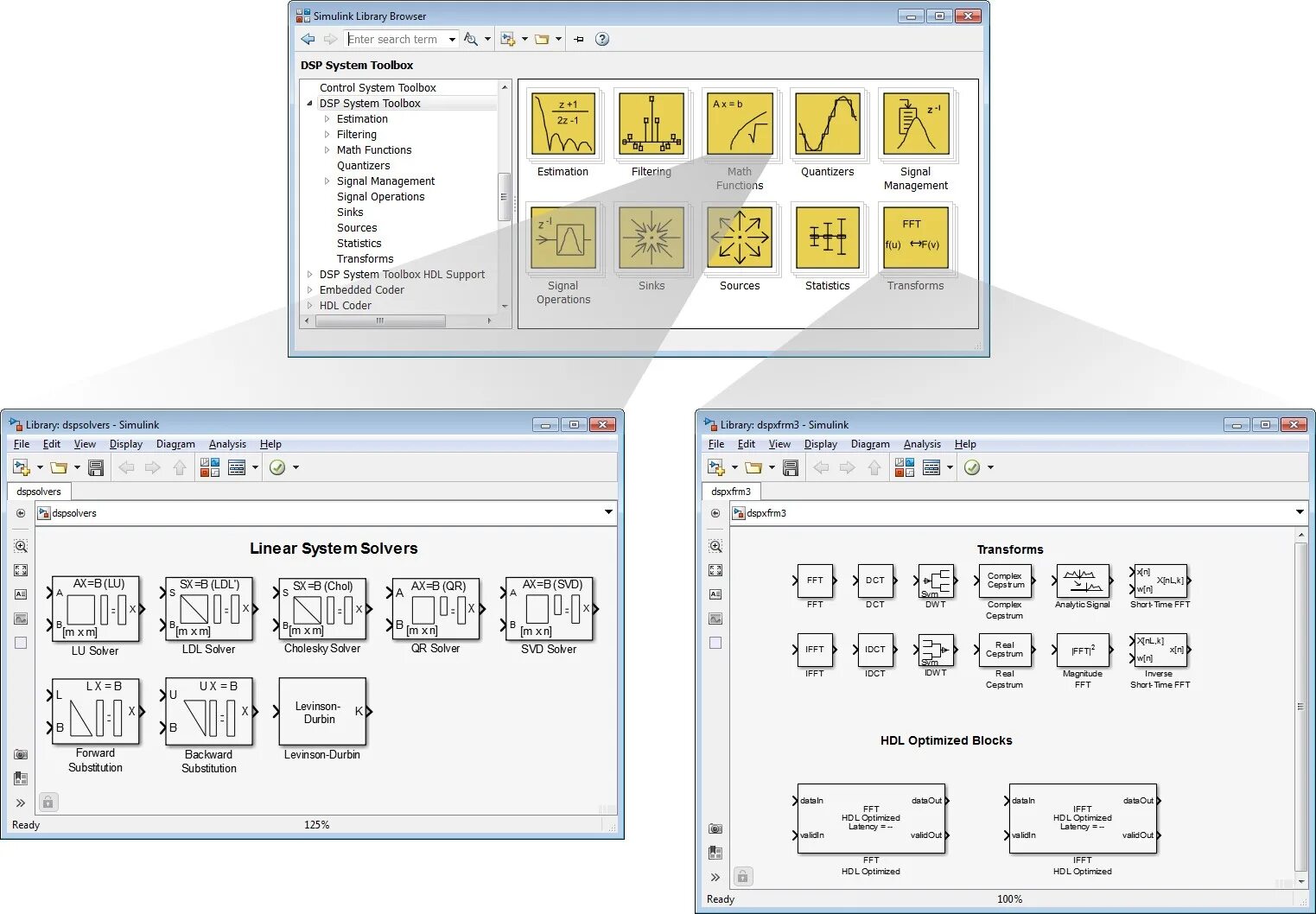Open the Transforms library icon

click(916, 238)
